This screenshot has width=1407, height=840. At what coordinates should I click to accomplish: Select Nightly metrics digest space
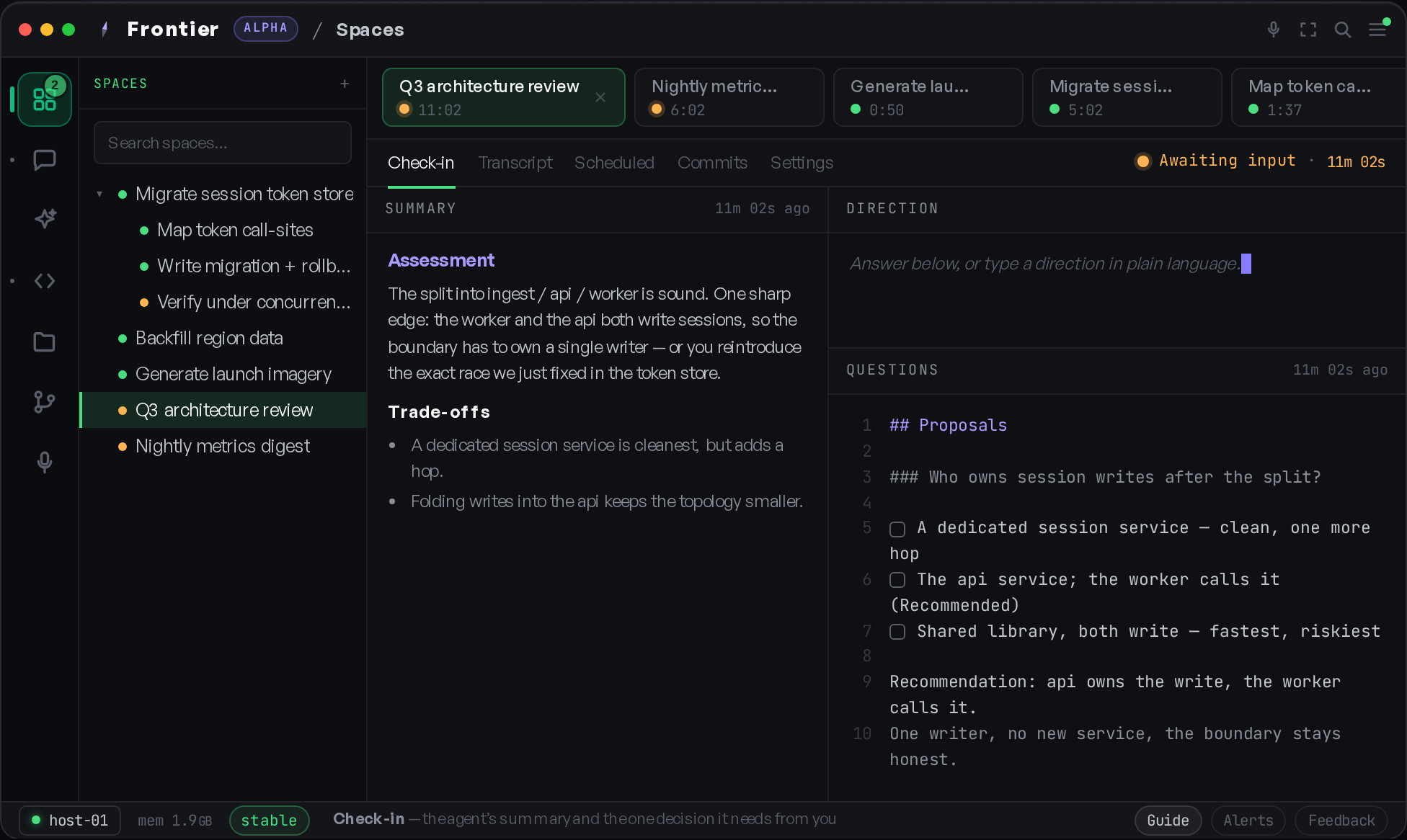click(223, 446)
